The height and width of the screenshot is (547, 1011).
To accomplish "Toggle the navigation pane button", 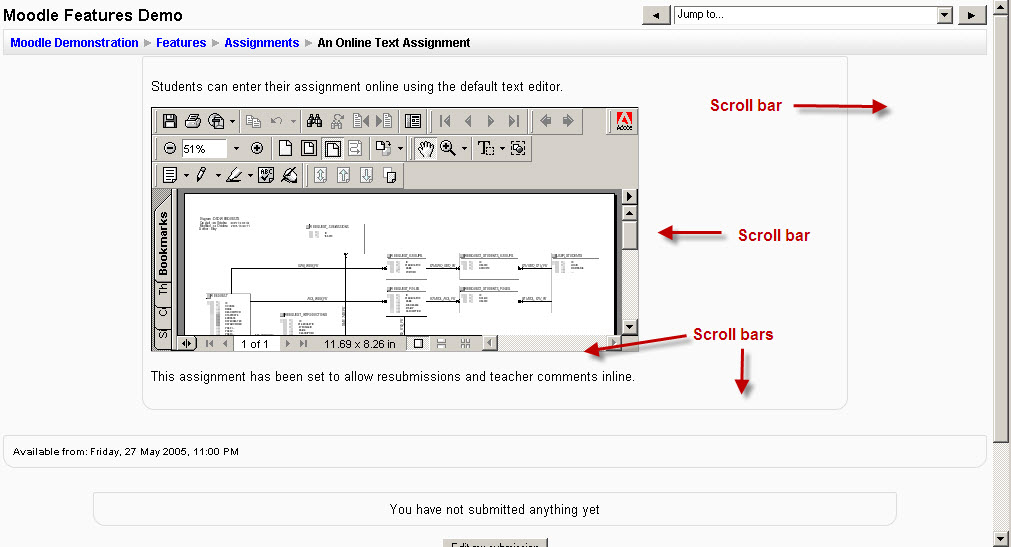I will pyautogui.click(x=187, y=343).
